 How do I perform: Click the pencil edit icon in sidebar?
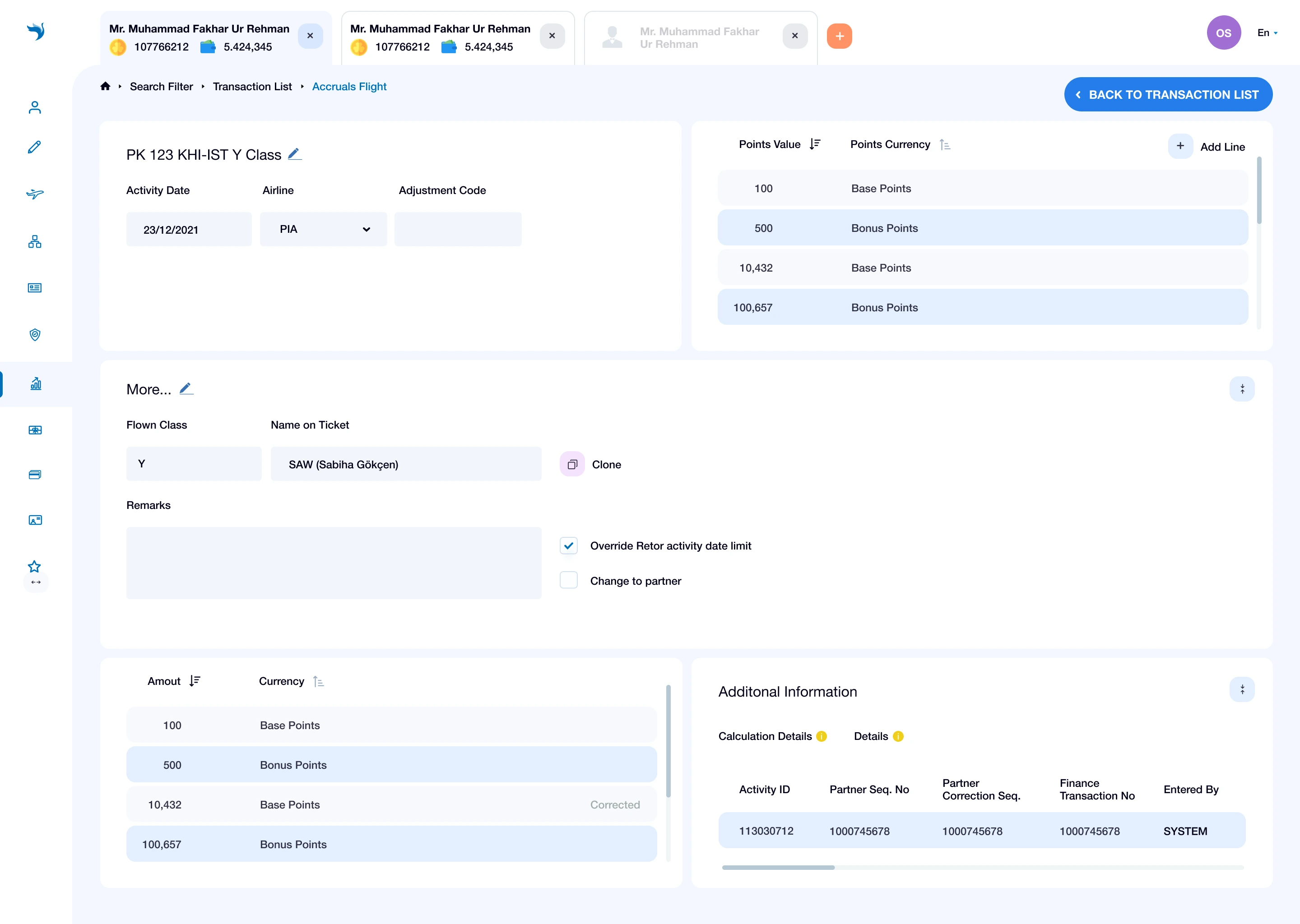coord(35,148)
